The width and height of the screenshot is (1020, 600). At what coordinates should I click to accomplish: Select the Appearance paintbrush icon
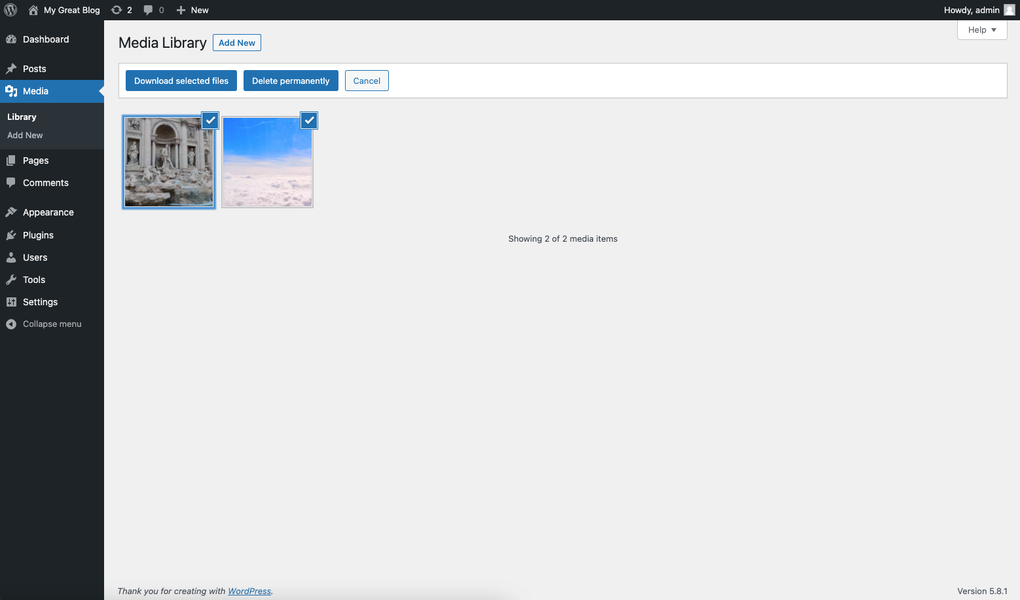click(x=12, y=212)
